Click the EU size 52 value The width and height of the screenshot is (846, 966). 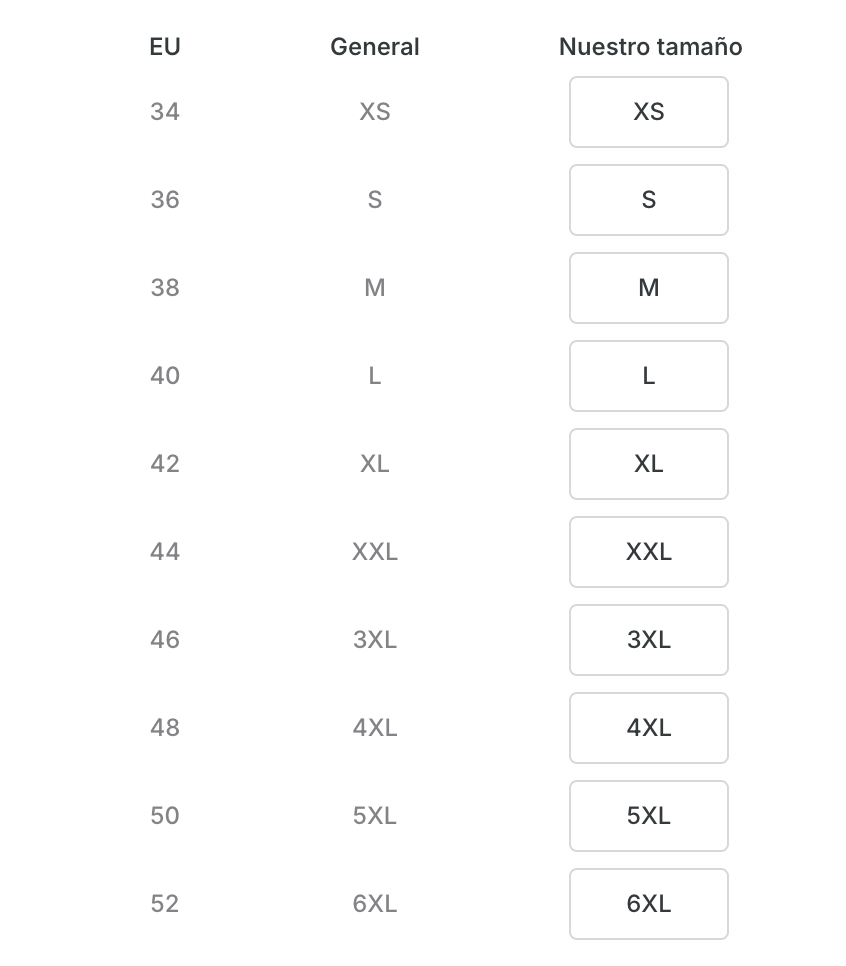click(165, 904)
